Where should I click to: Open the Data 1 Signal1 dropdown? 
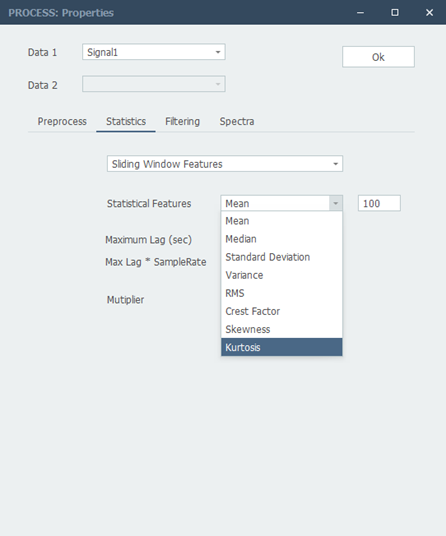(x=153, y=52)
